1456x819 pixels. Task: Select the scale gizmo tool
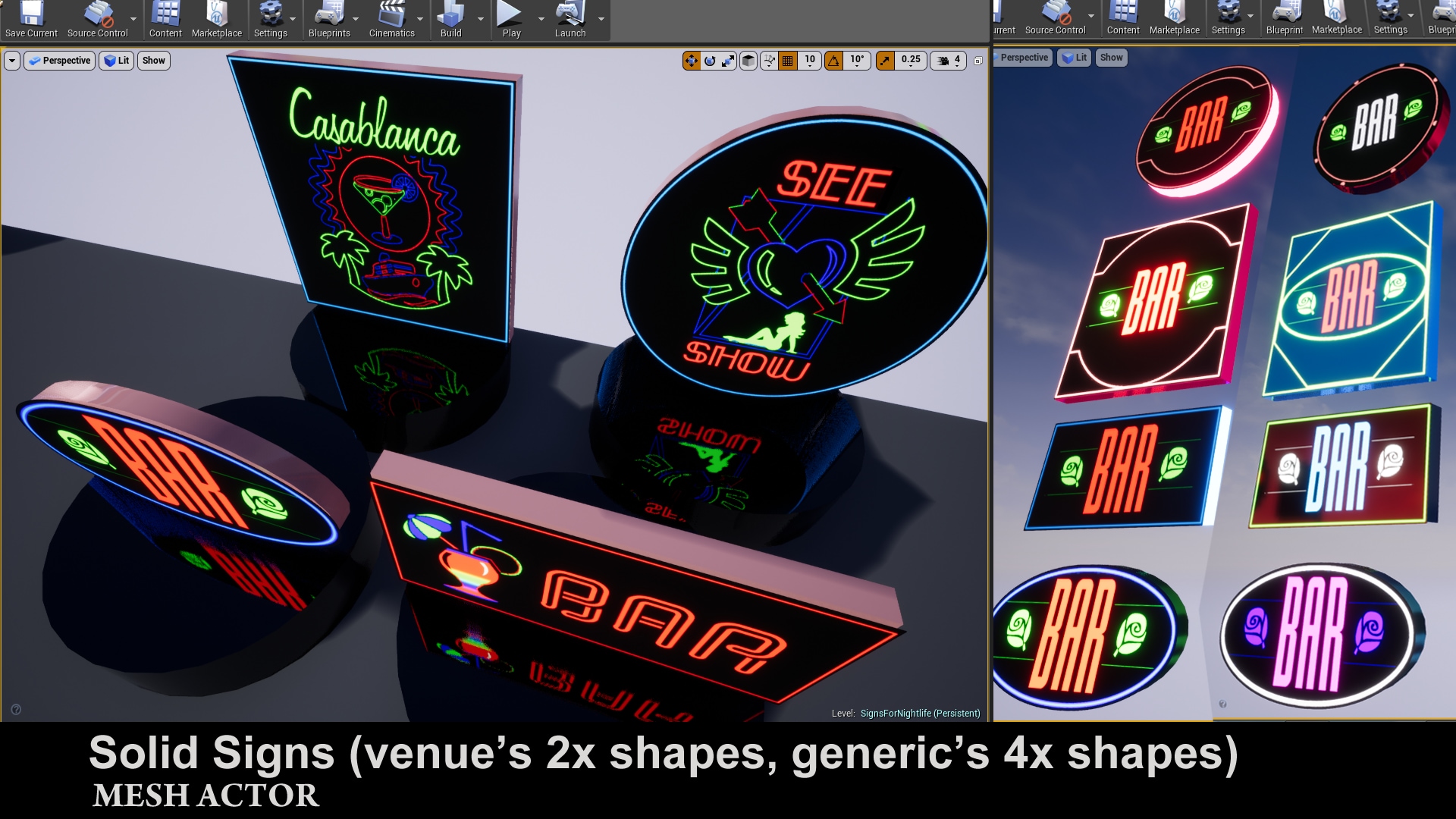(x=728, y=61)
